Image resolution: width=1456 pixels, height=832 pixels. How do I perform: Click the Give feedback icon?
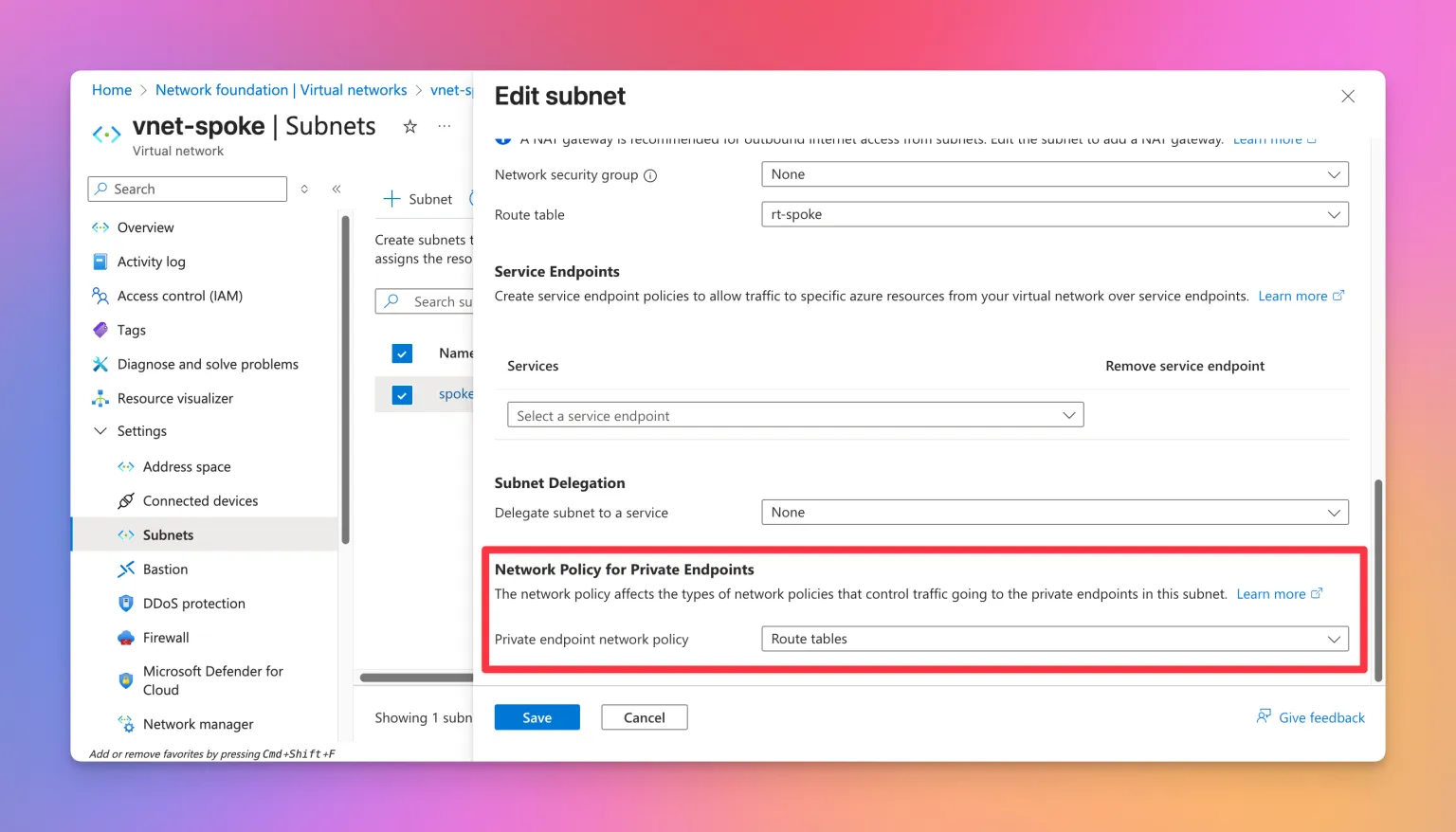(x=1264, y=716)
